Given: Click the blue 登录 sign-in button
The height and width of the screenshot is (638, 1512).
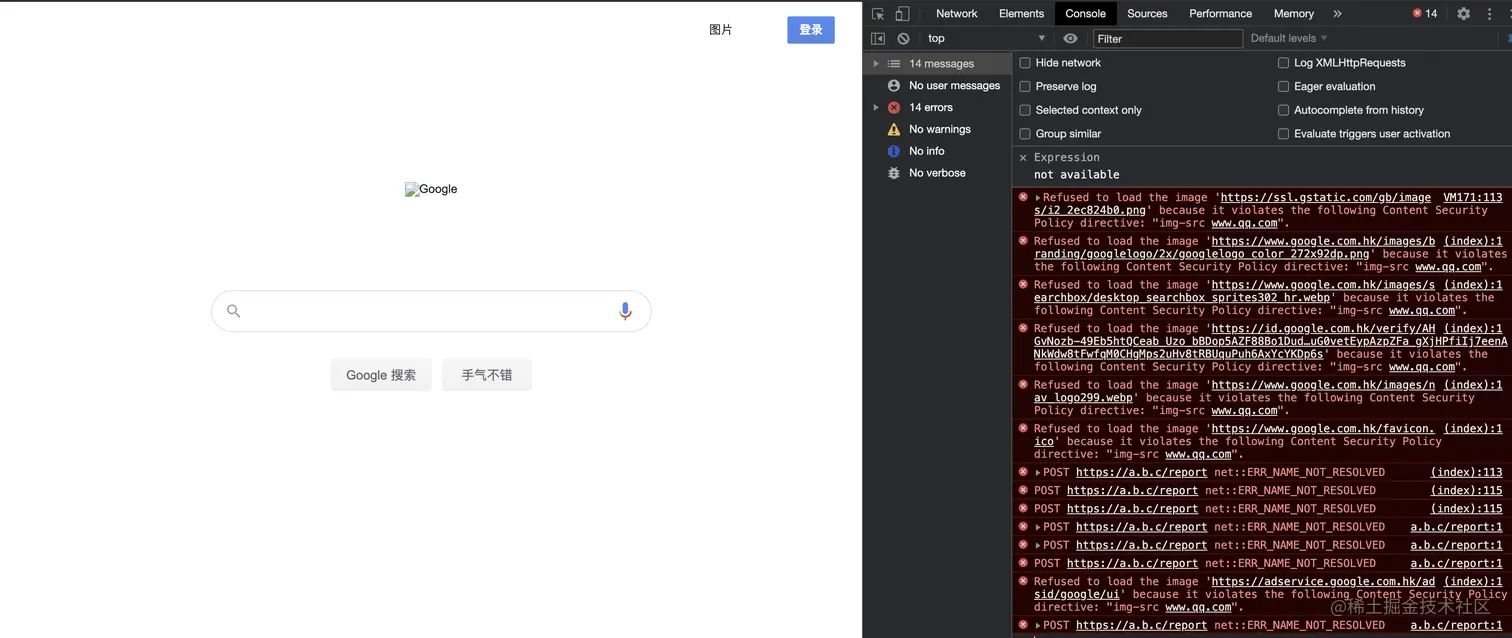Looking at the screenshot, I should point(811,30).
